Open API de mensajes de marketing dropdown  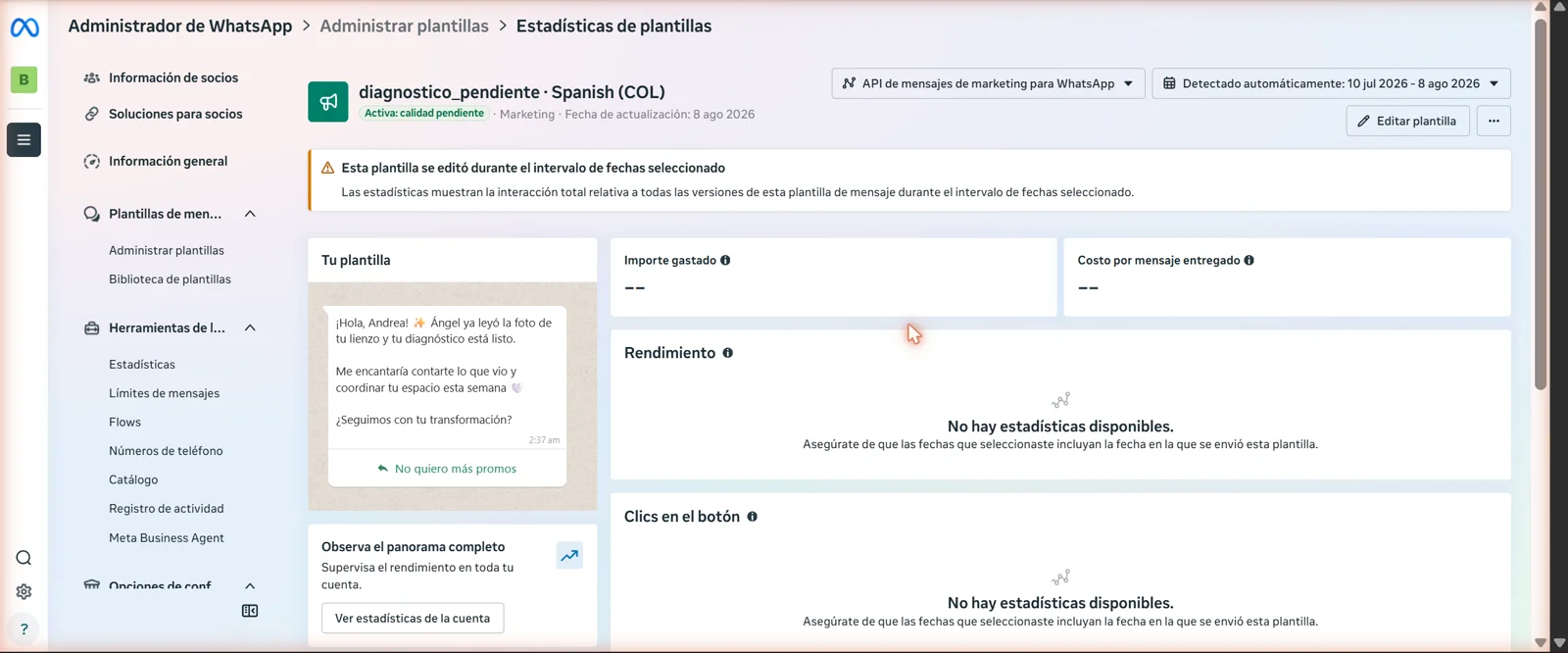pos(988,83)
